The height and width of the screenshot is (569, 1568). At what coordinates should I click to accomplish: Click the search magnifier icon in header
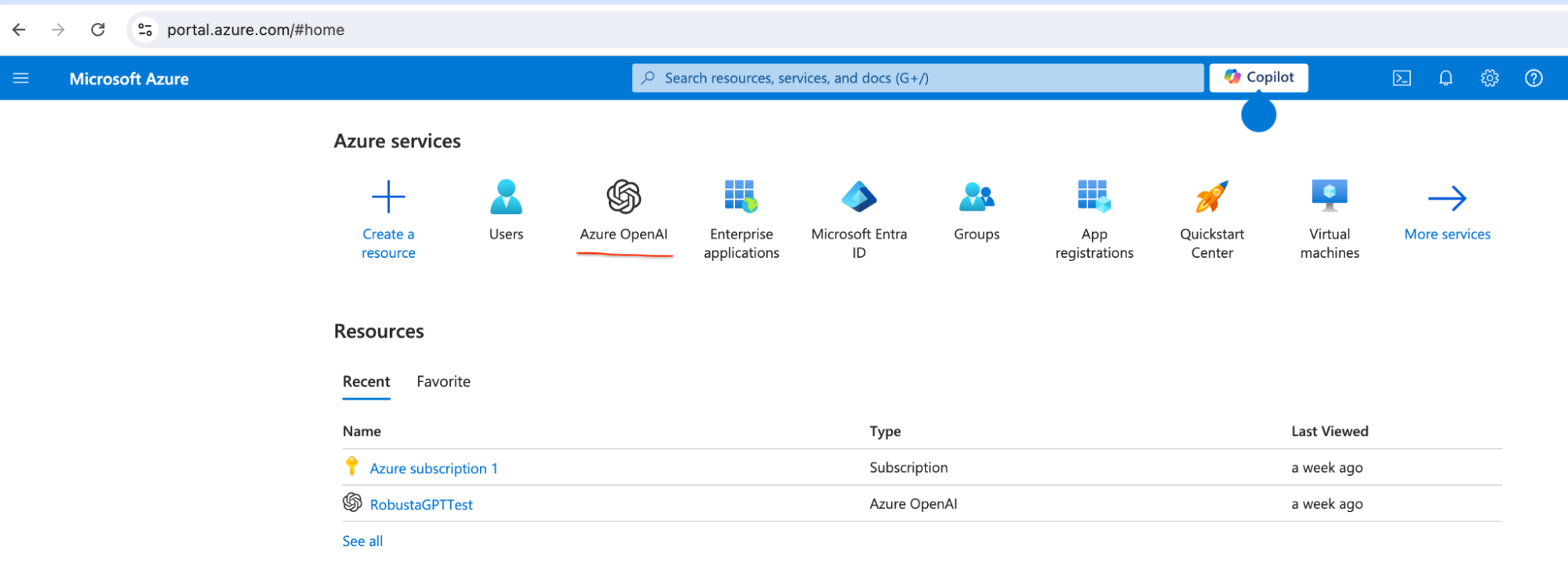coord(648,78)
